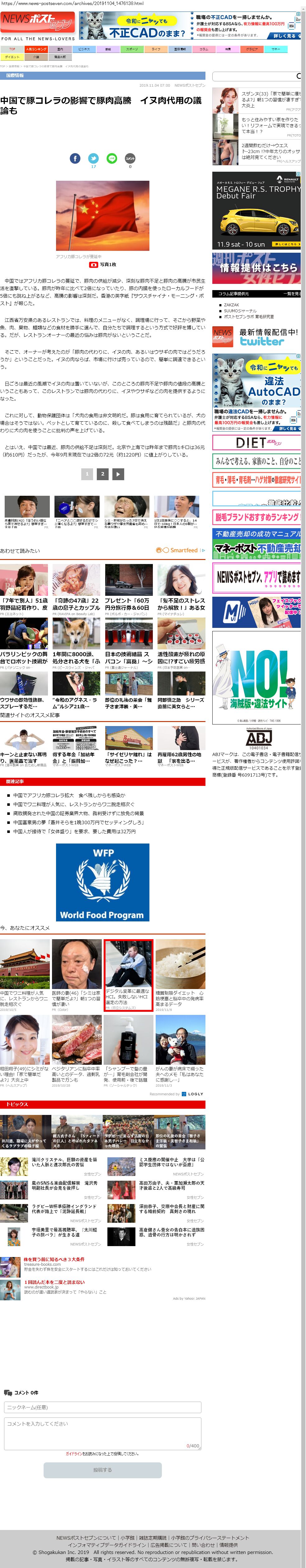Open related link about アフリカ豚コレラ拡大

[x=69, y=795]
